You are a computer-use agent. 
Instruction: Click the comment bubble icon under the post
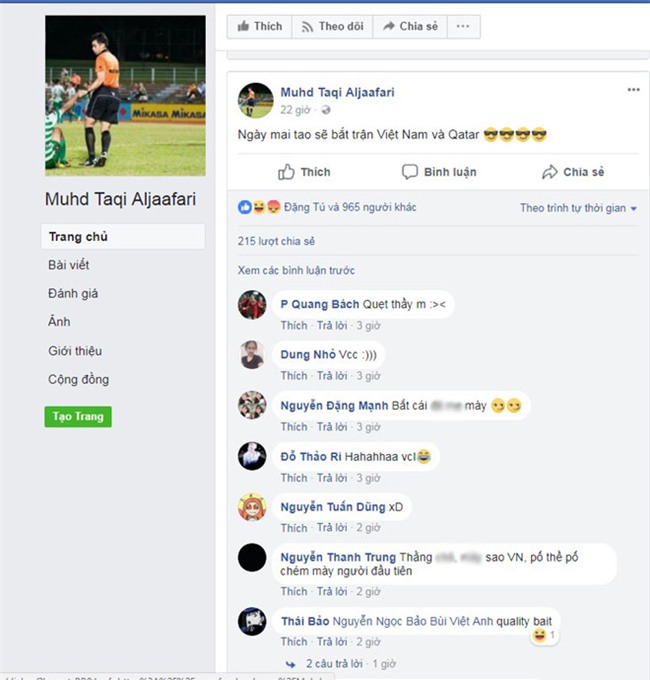(410, 172)
